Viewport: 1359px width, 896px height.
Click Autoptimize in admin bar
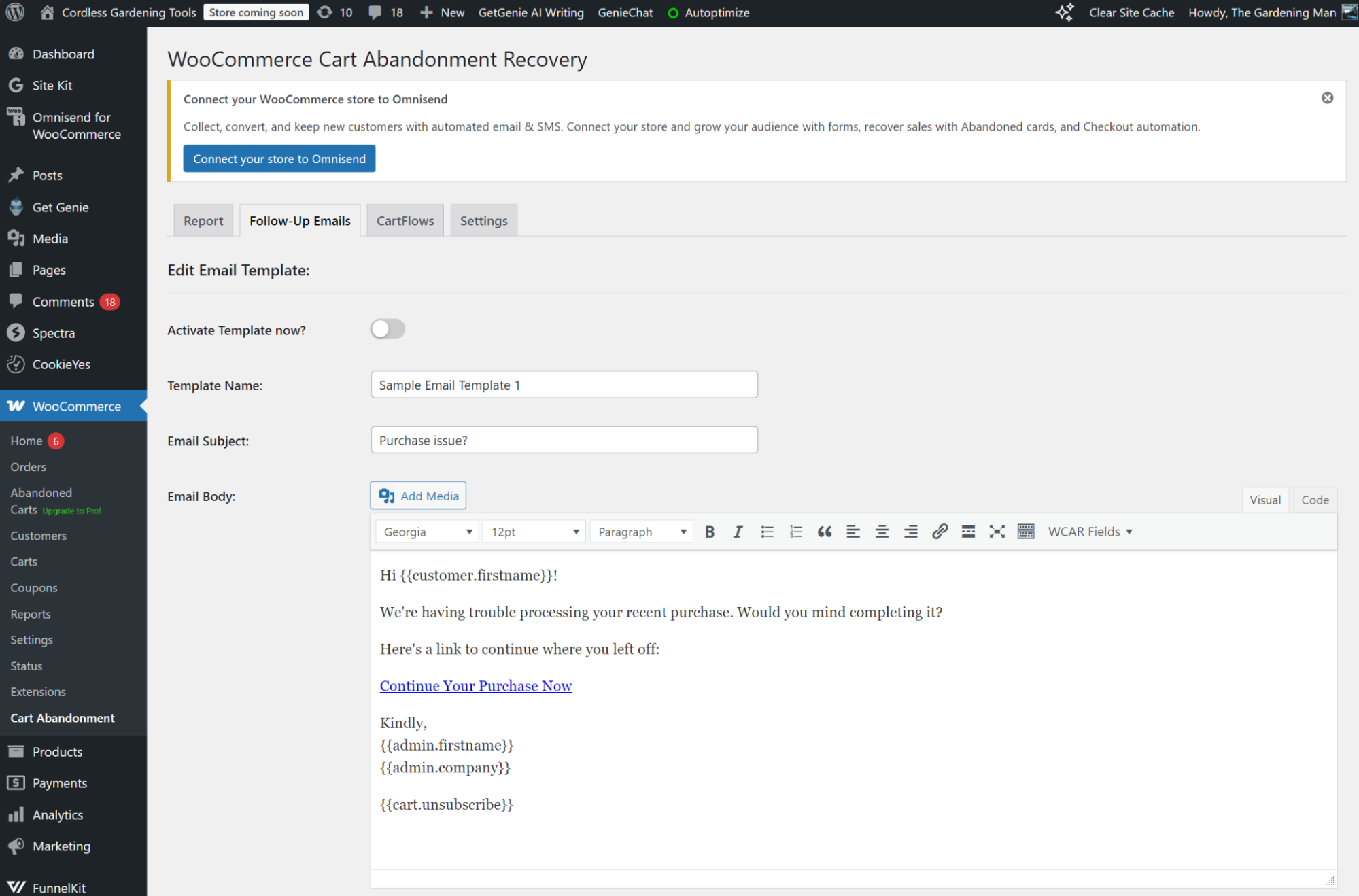(x=708, y=12)
